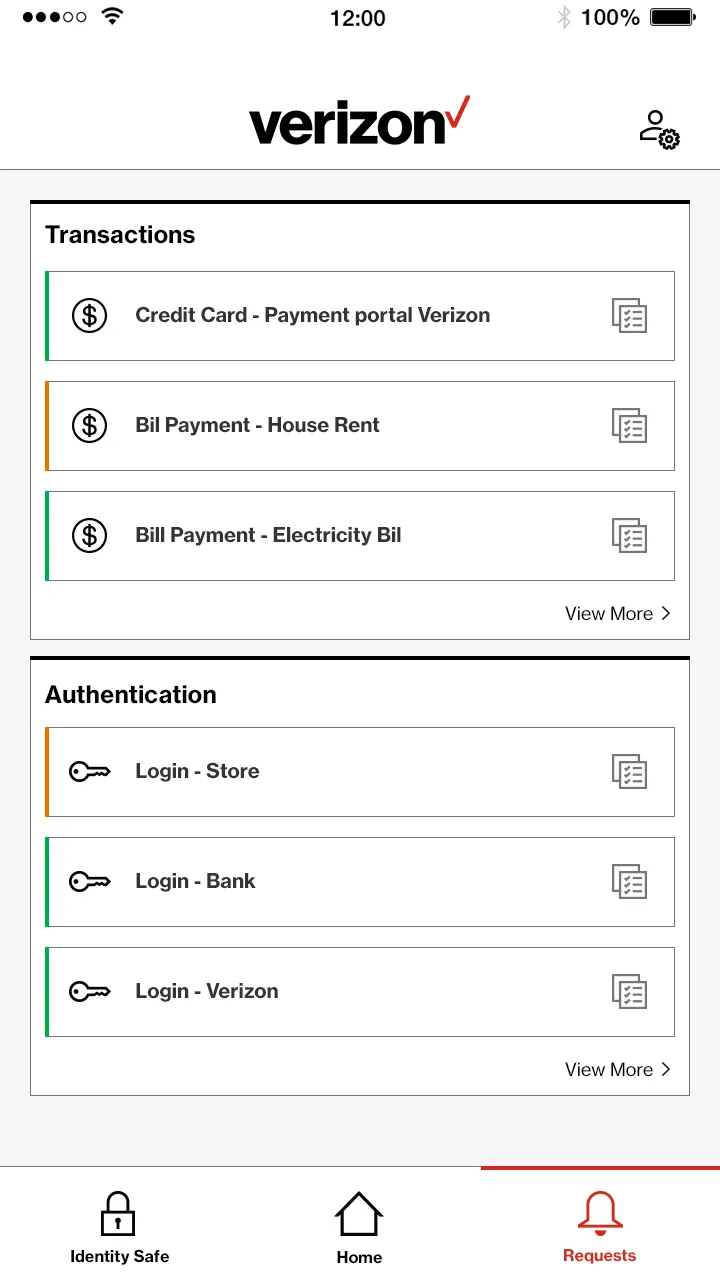Tap dollar icon beside House Rent payment

[89, 426]
